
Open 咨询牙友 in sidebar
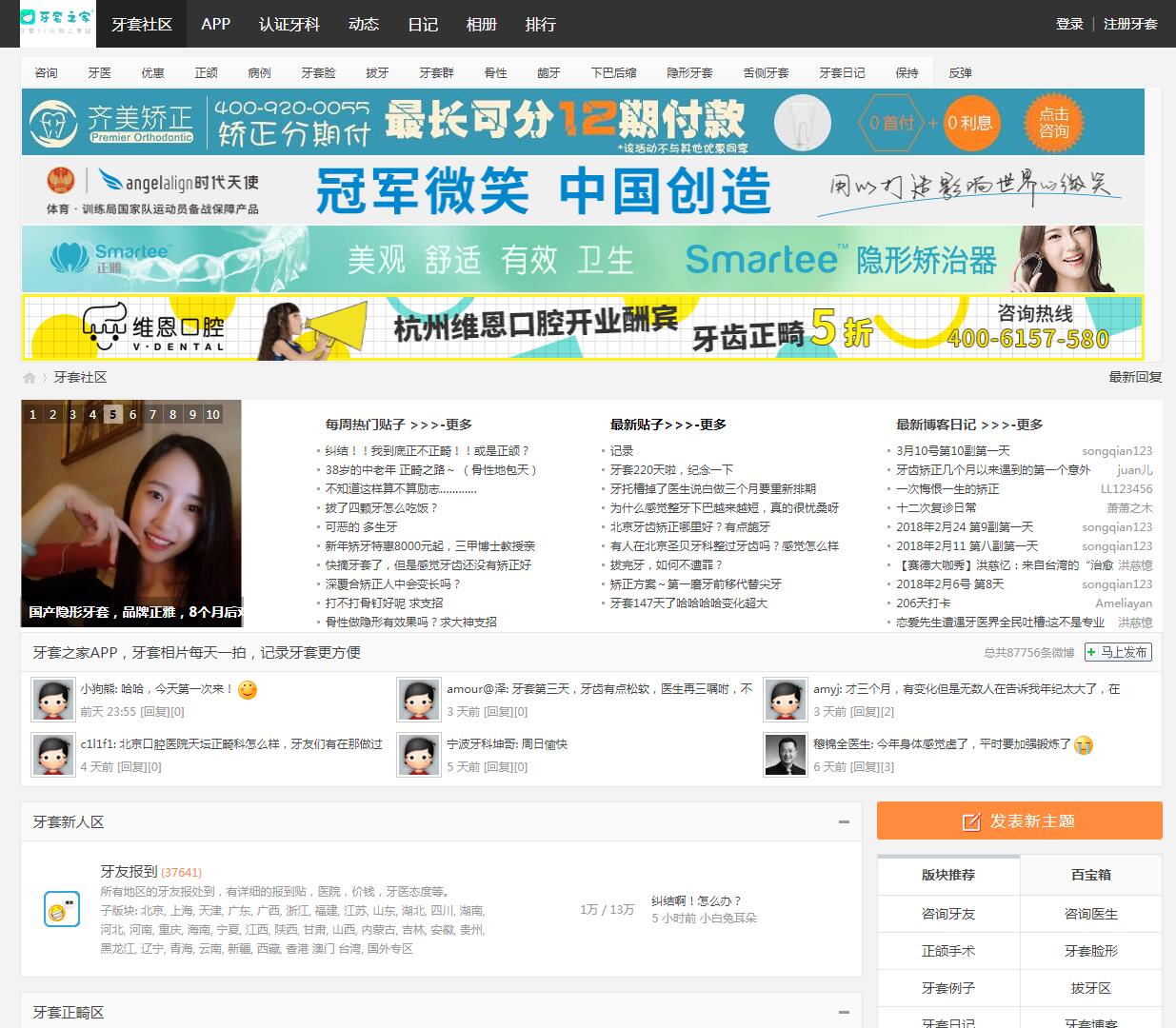click(948, 914)
